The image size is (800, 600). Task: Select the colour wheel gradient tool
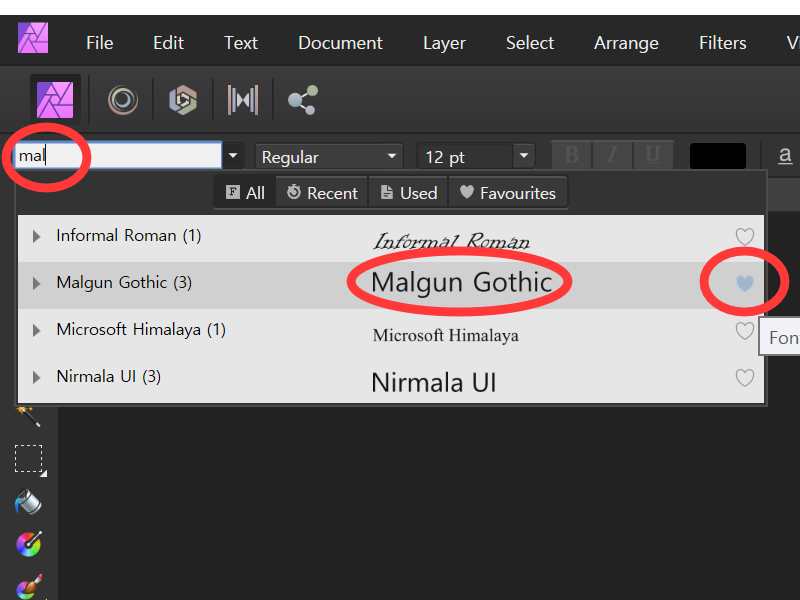click(x=29, y=544)
